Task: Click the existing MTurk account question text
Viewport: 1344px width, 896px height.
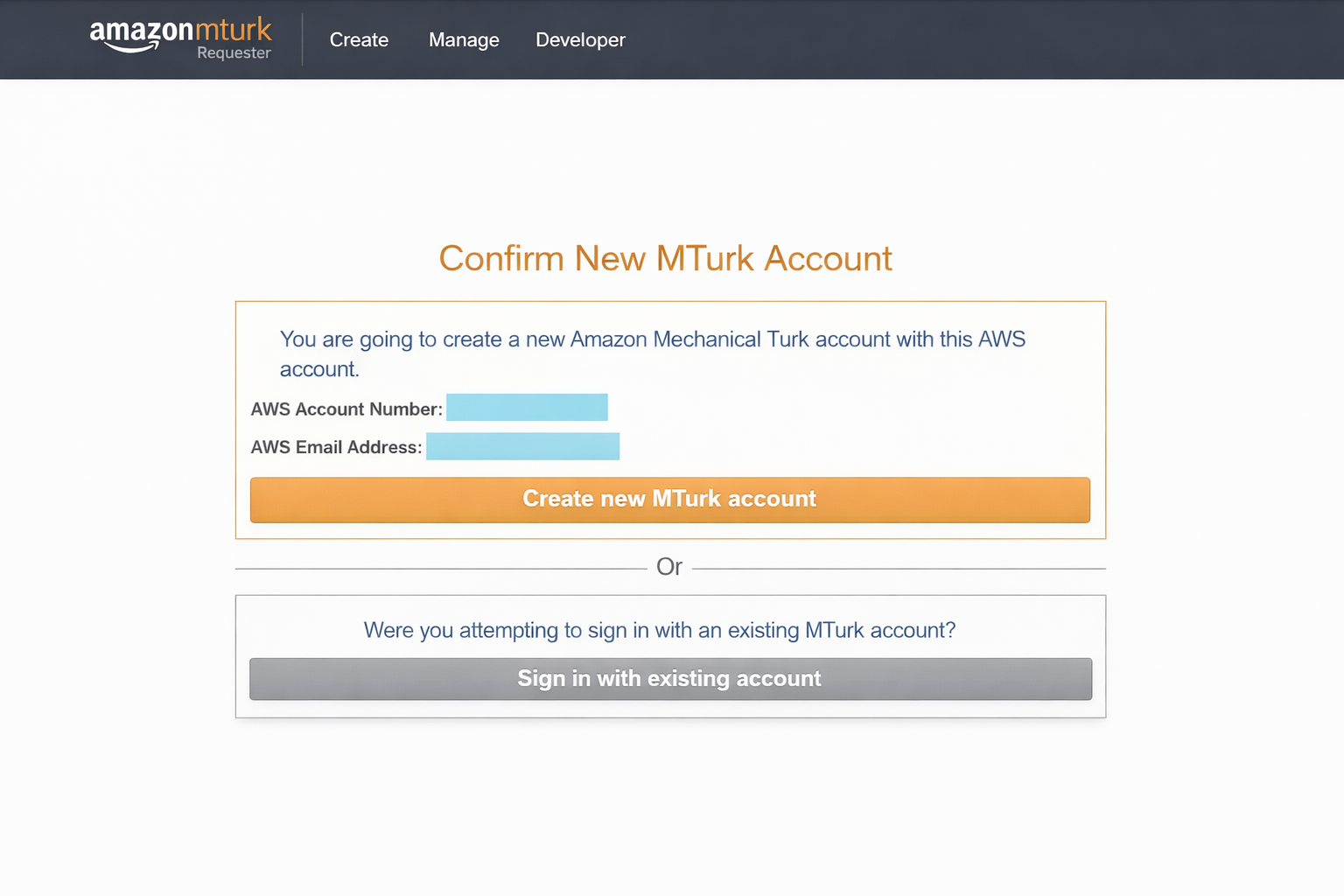Action: [660, 630]
